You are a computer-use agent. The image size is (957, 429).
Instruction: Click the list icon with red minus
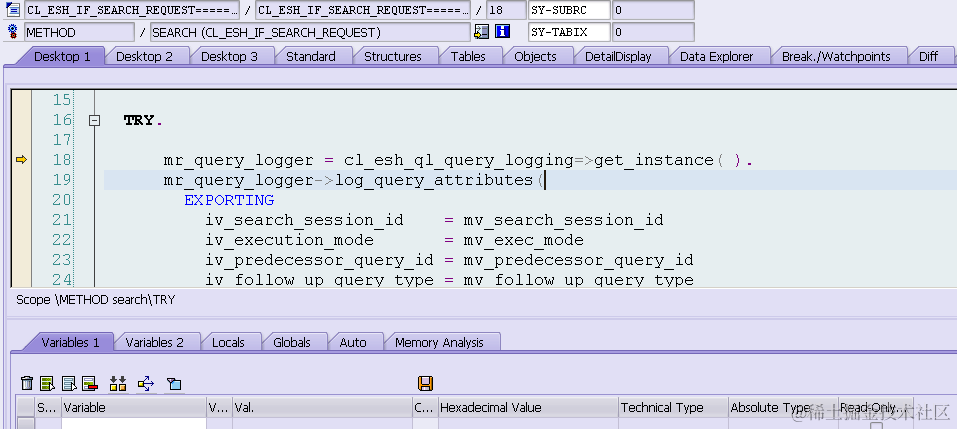coord(90,383)
